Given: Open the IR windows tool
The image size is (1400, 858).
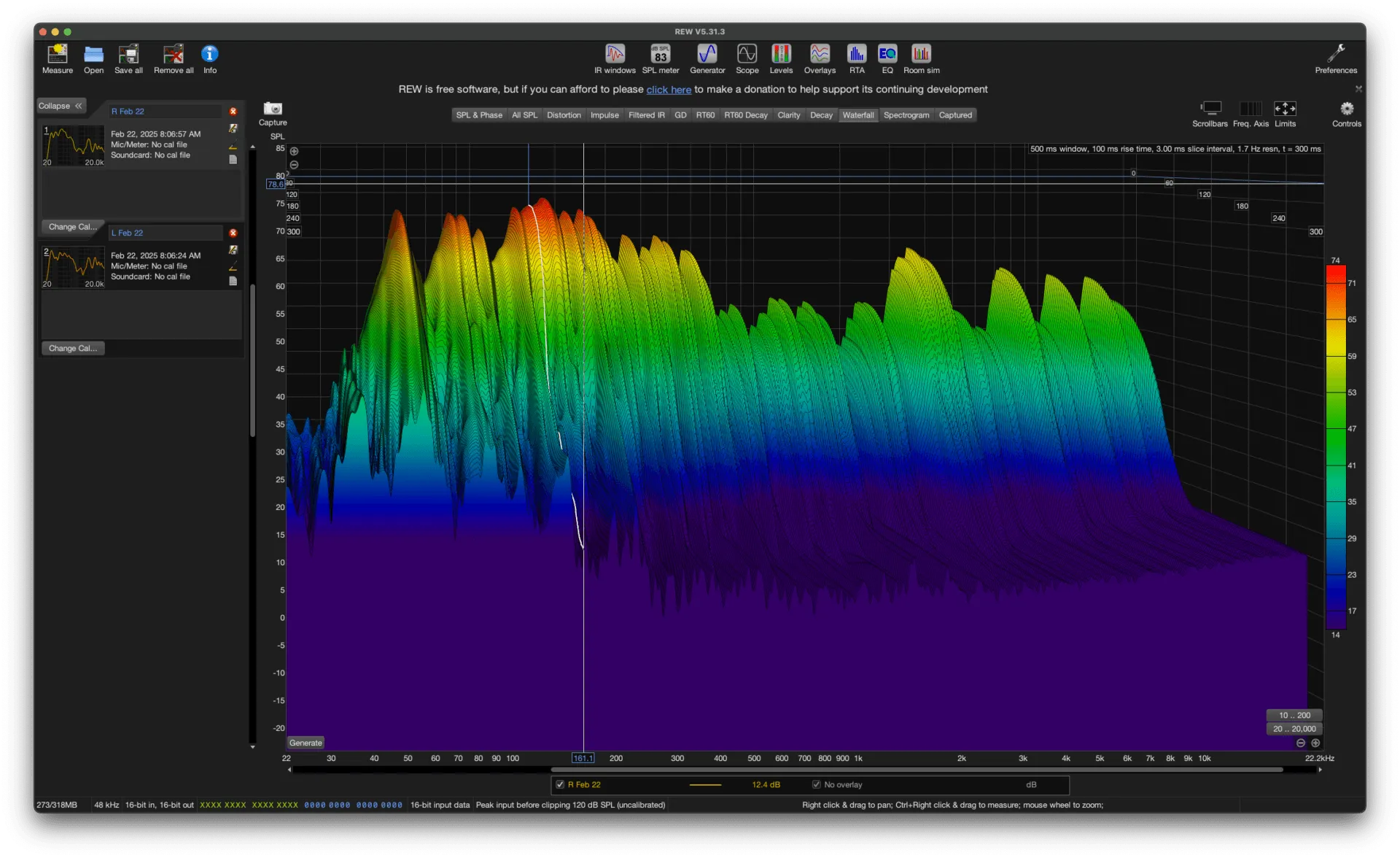Looking at the screenshot, I should pyautogui.click(x=615, y=55).
